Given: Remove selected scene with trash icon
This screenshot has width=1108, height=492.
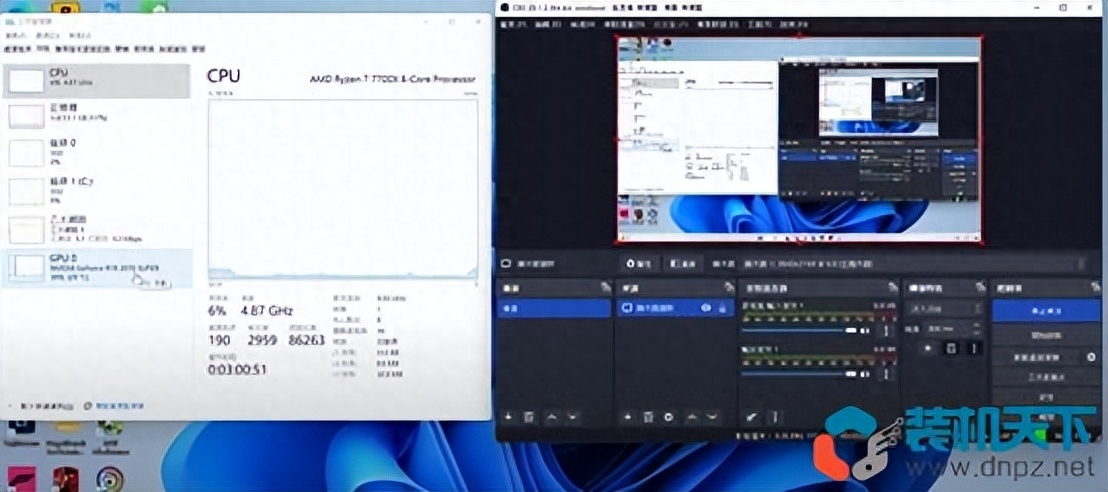Looking at the screenshot, I should 529,417.
